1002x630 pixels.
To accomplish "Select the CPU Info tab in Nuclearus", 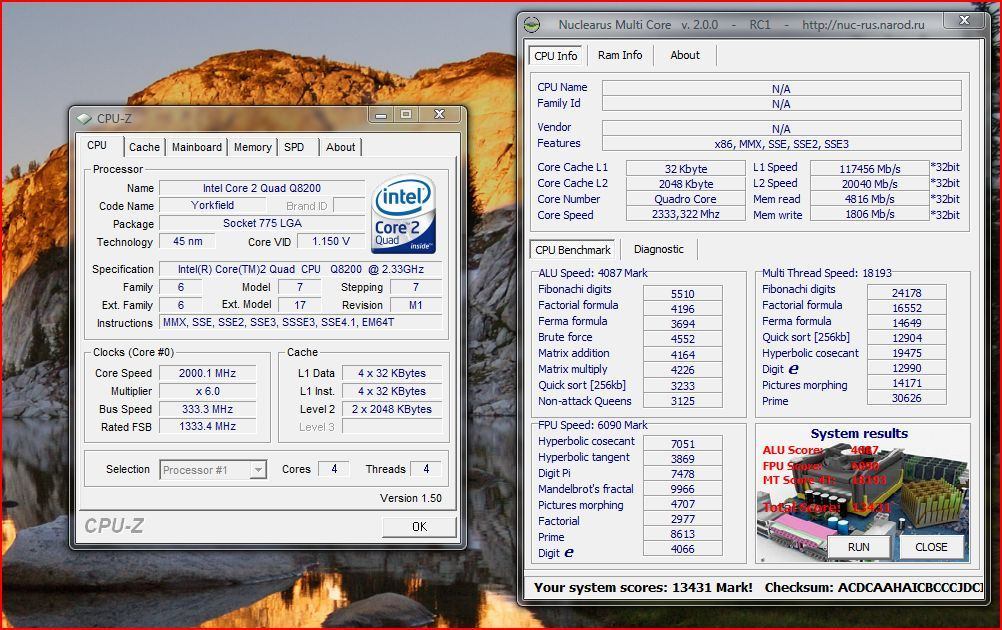I will (x=555, y=56).
